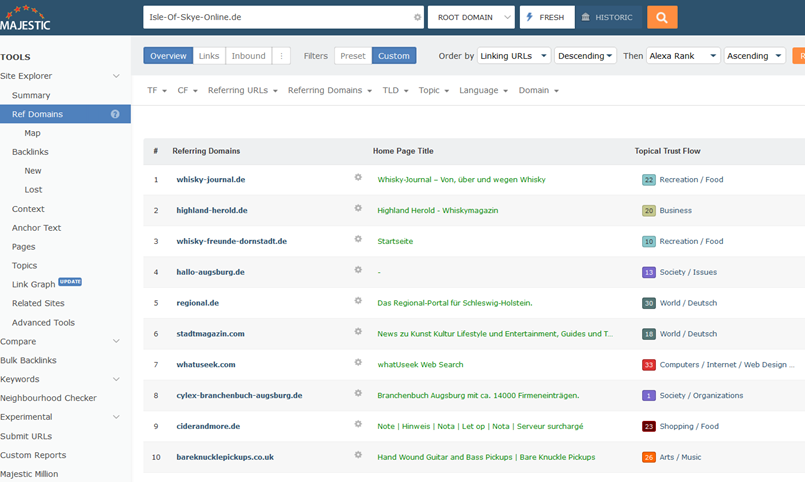Switch to the Links tab

209,56
